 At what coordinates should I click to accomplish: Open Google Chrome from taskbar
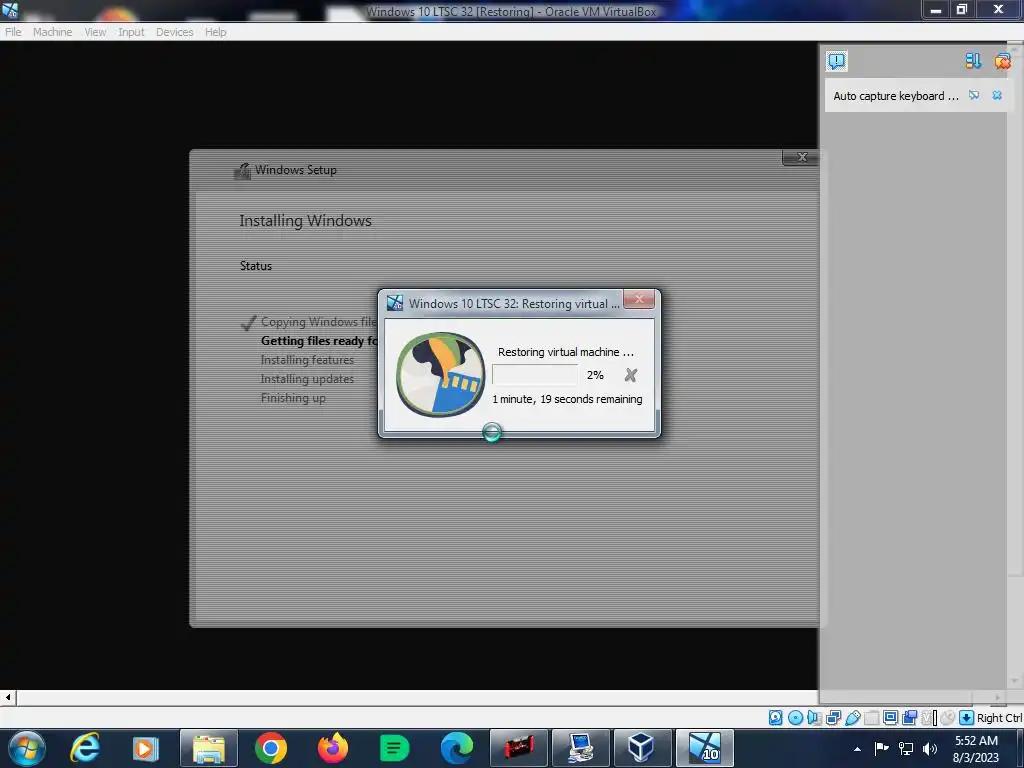pyautogui.click(x=270, y=748)
